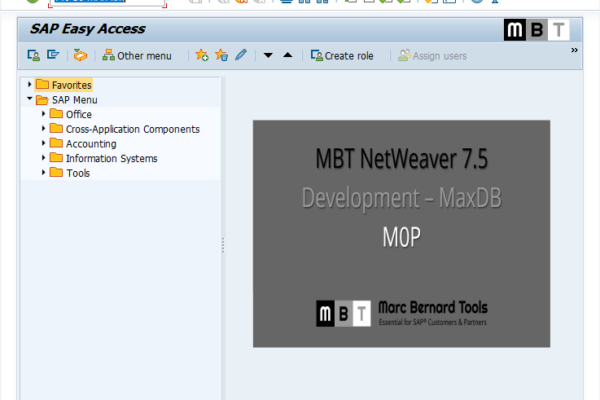Show more toolbar items via overflow chevron
Screen dimensions: 600x400
point(574,50)
